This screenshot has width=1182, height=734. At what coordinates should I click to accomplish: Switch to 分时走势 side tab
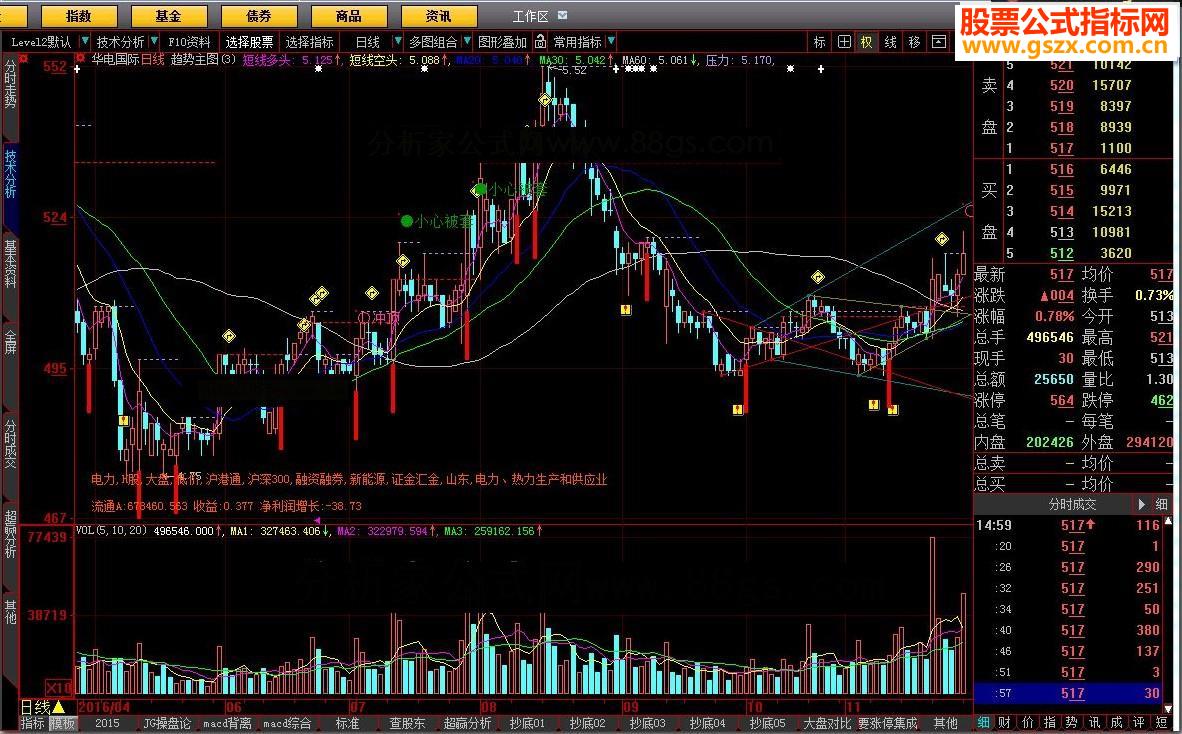11,84
